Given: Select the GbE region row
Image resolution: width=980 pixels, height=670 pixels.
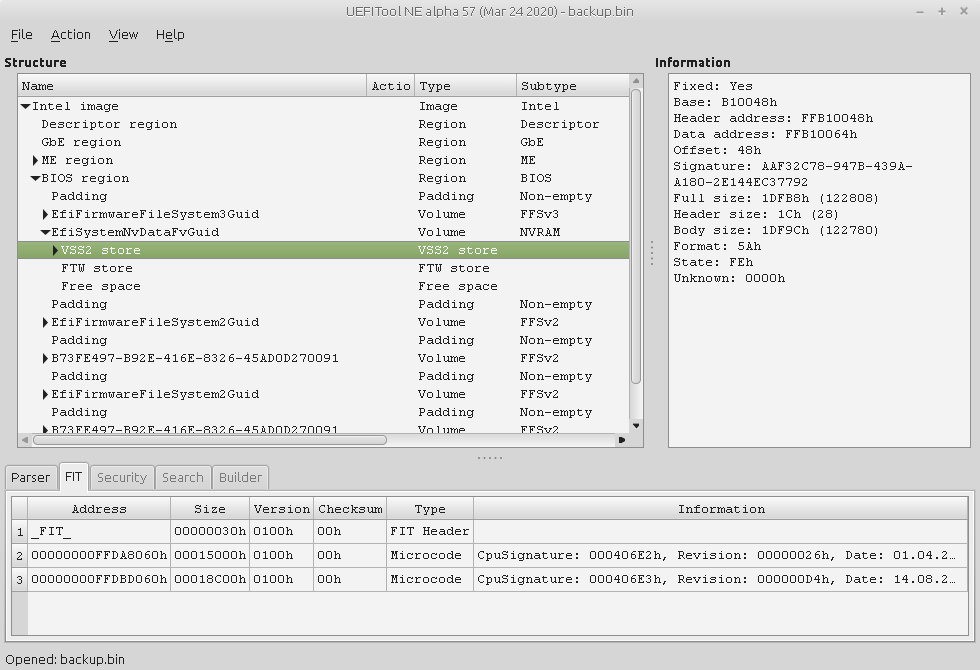Looking at the screenshot, I should [323, 142].
